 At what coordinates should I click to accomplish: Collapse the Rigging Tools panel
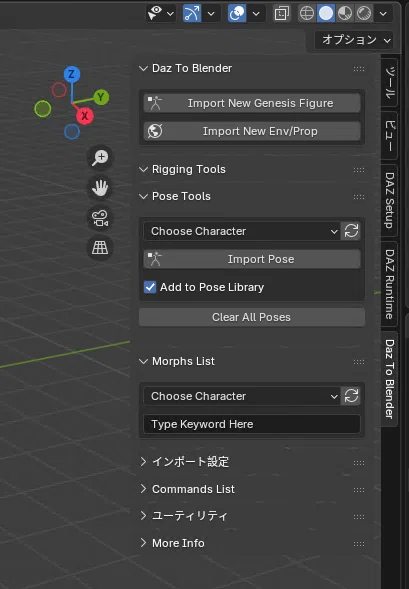[143, 169]
